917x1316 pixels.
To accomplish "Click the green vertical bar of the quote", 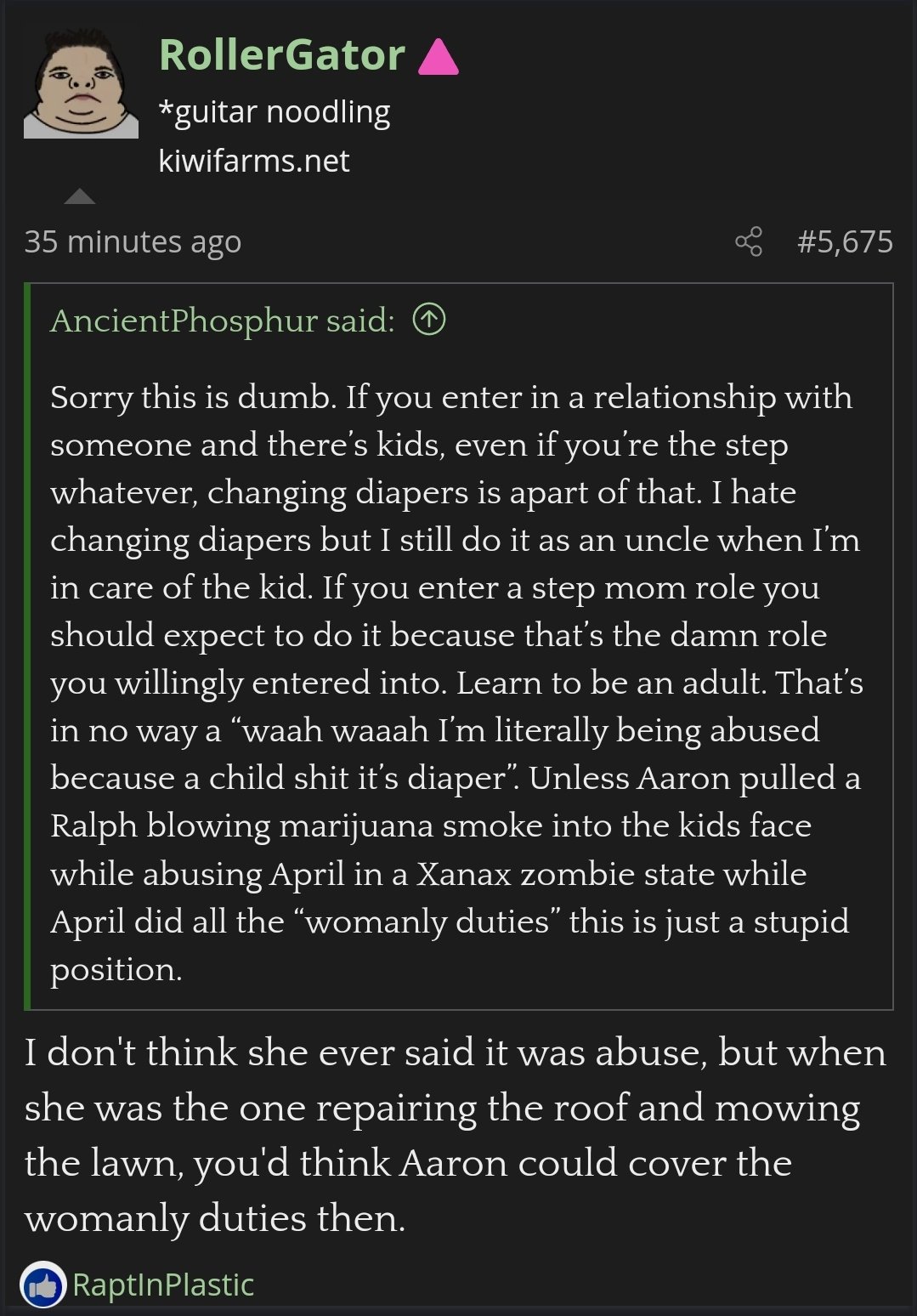I will 28,646.
